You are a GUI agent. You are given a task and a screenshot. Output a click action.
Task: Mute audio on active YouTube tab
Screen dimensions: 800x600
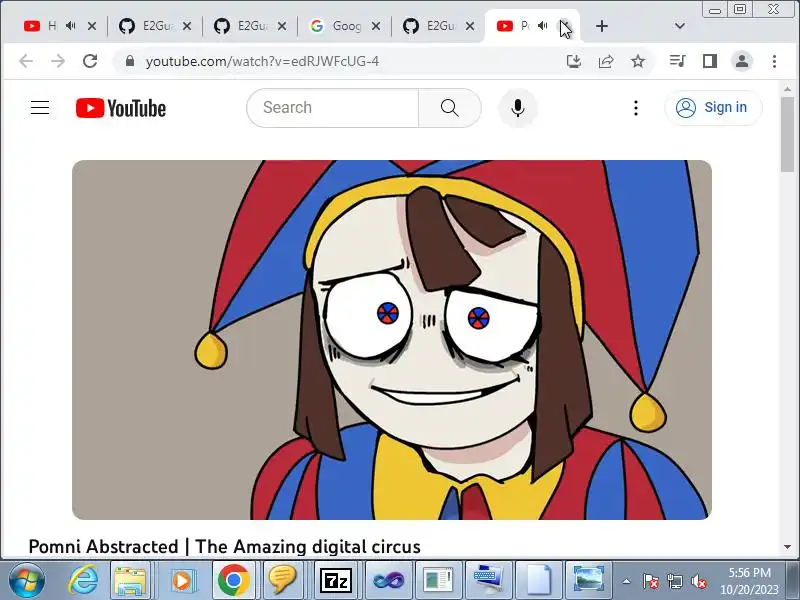[x=543, y=26]
